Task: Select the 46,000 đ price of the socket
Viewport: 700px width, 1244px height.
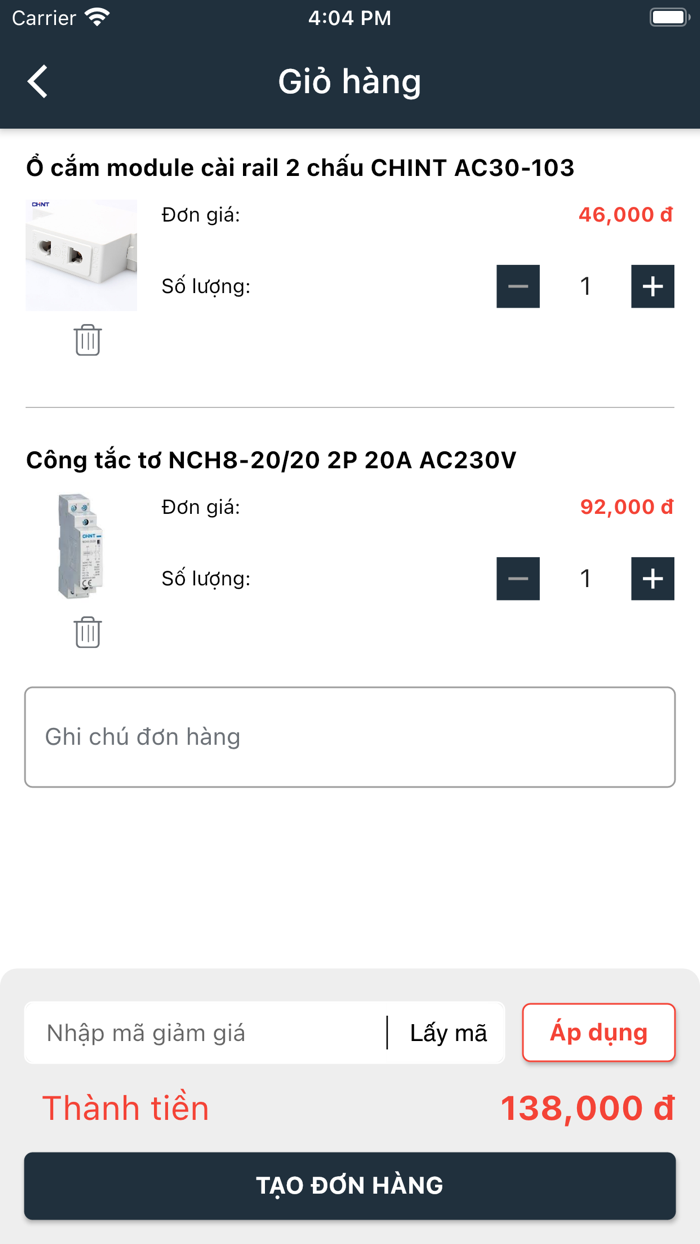Action: [x=625, y=214]
